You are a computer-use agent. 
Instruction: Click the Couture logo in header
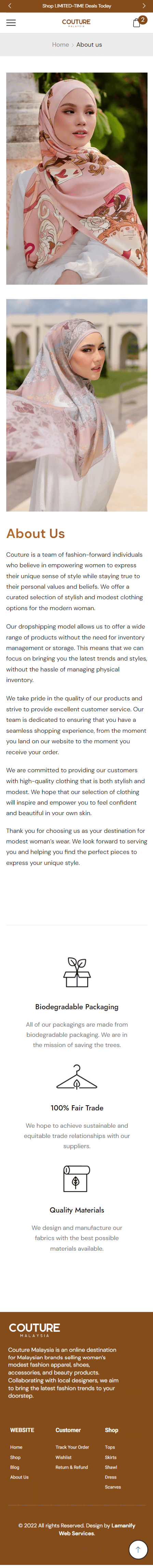pos(76,22)
